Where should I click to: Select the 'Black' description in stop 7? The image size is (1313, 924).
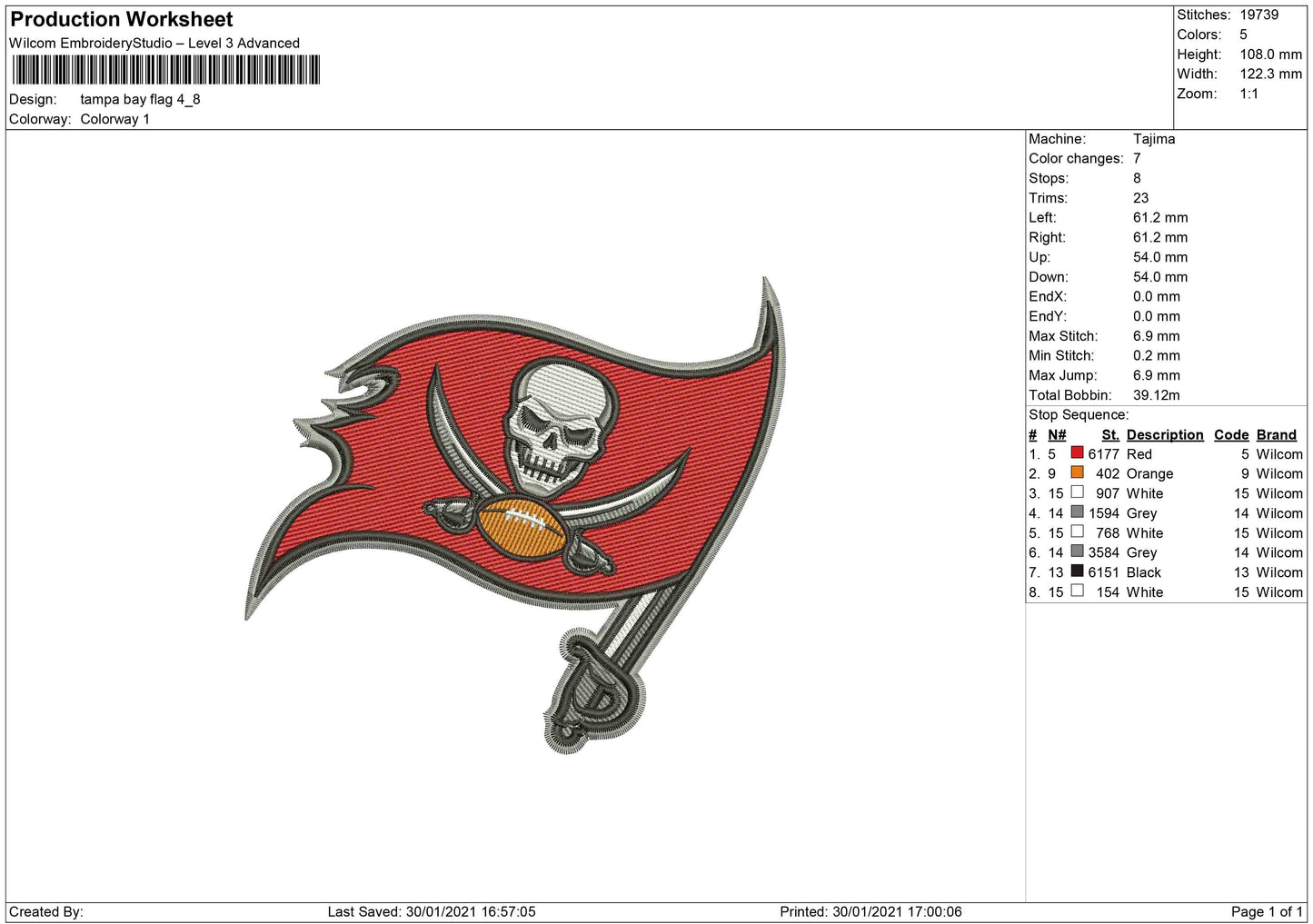(1144, 573)
